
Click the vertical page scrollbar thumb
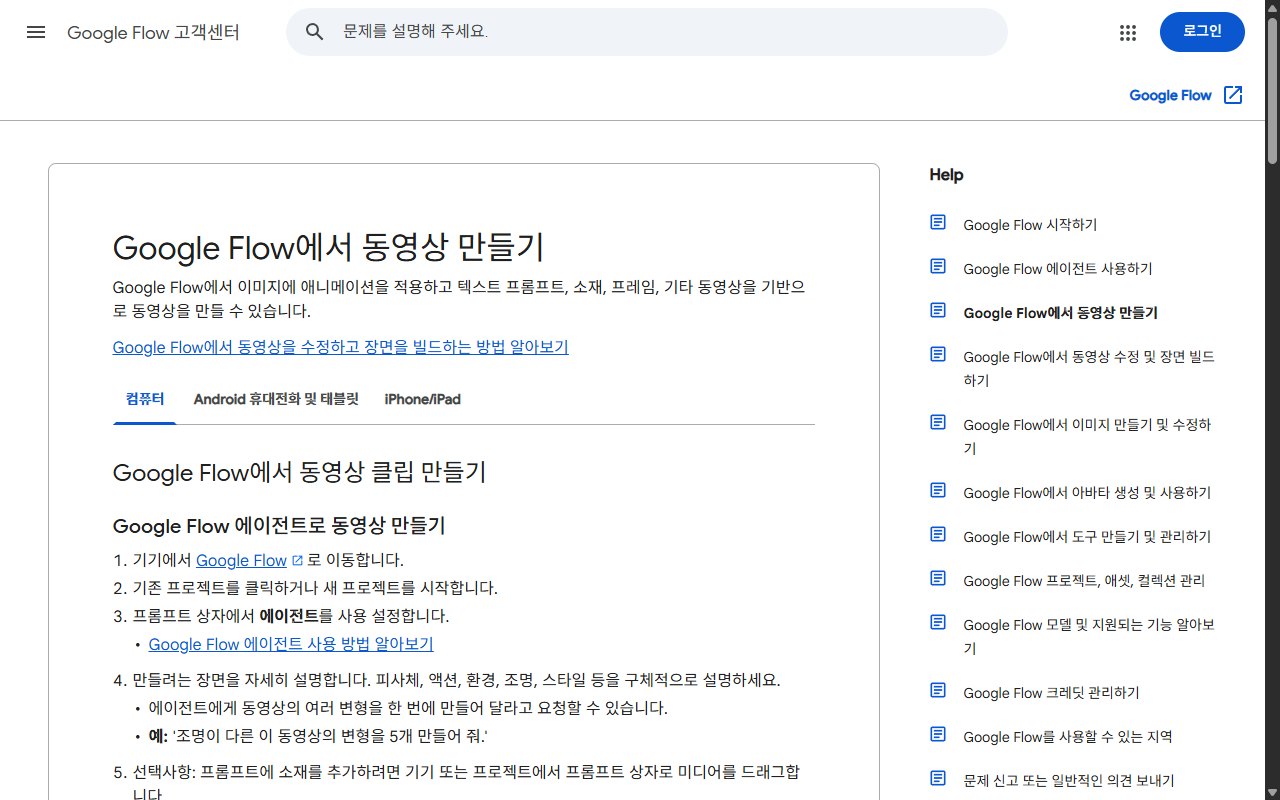pos(1272,90)
